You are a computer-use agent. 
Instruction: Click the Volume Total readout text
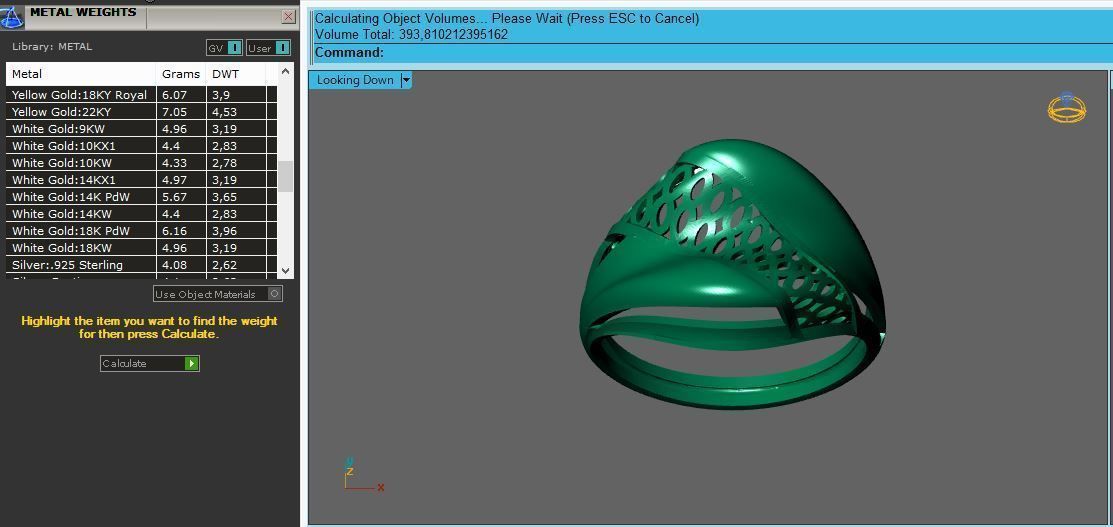tap(411, 34)
